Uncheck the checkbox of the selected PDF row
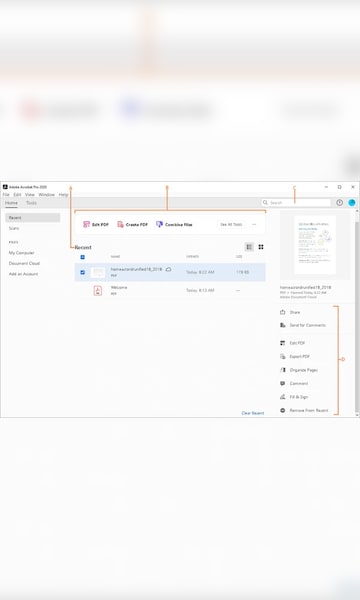 [x=82, y=272]
